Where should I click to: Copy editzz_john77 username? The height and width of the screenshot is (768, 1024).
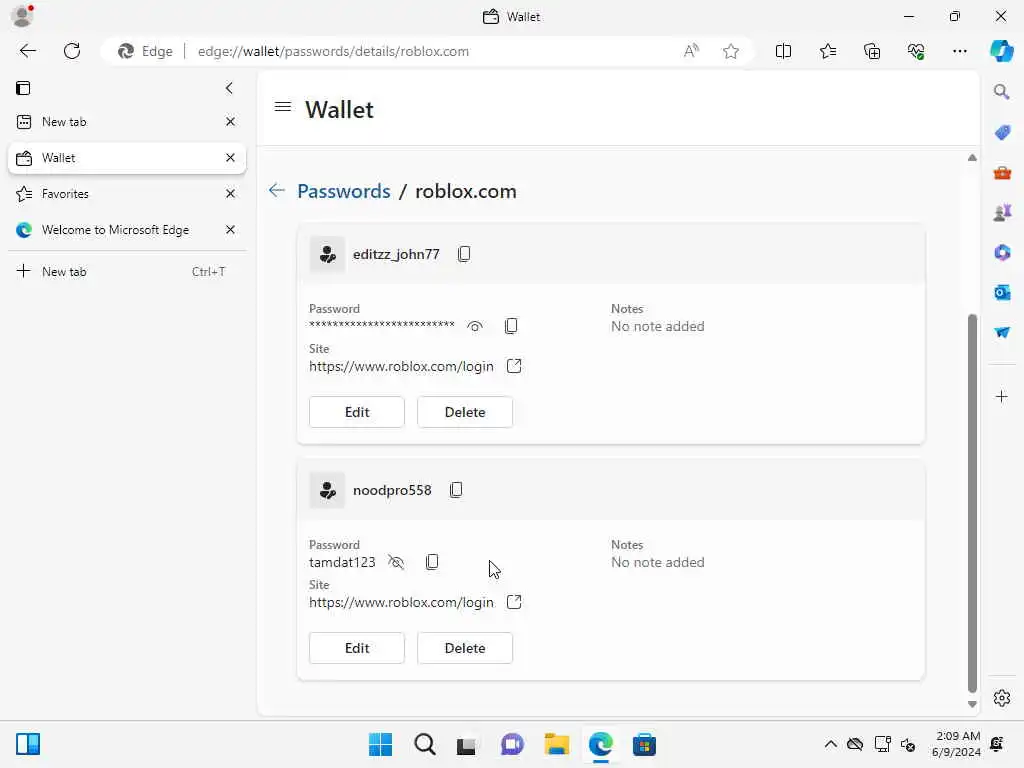pyautogui.click(x=464, y=254)
